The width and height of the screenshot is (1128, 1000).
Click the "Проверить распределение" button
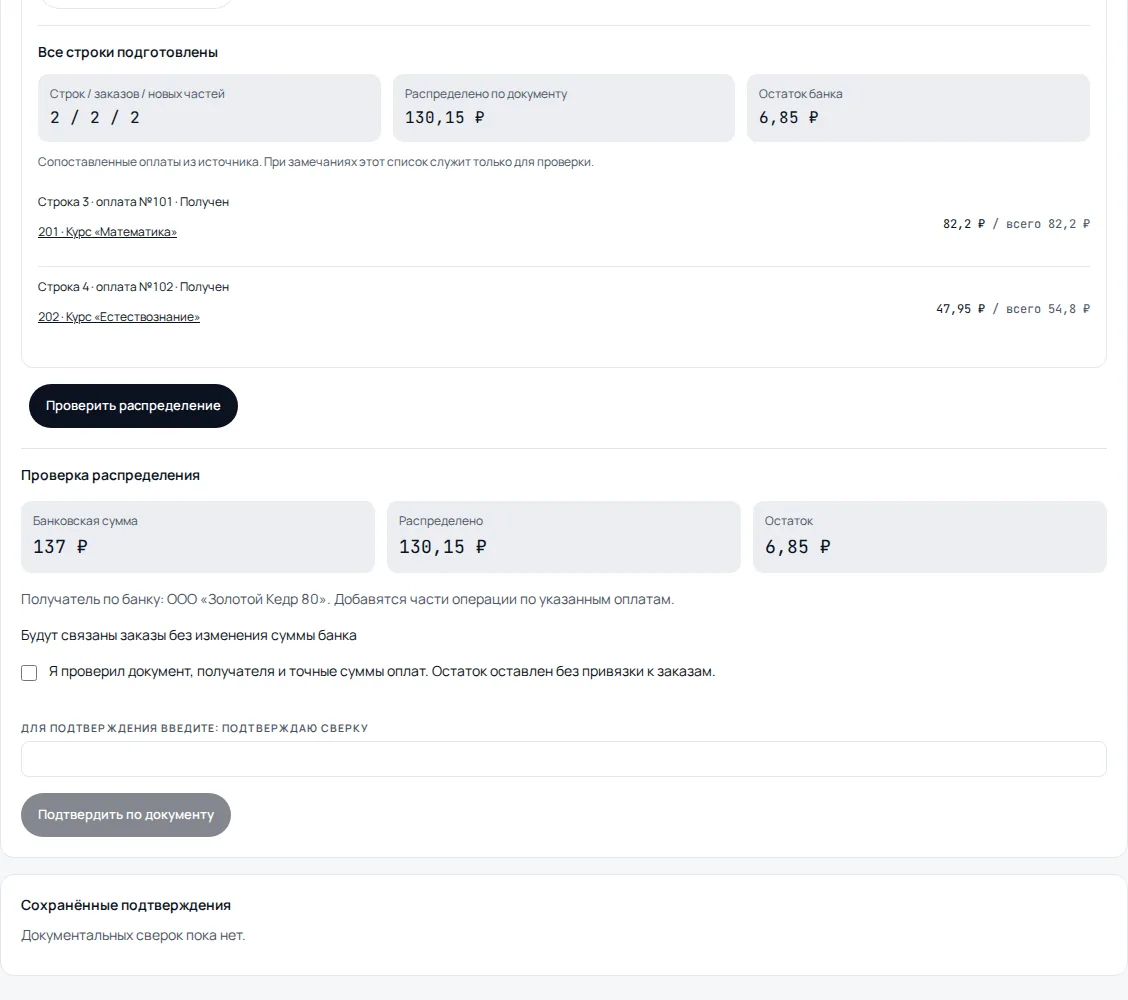point(133,406)
